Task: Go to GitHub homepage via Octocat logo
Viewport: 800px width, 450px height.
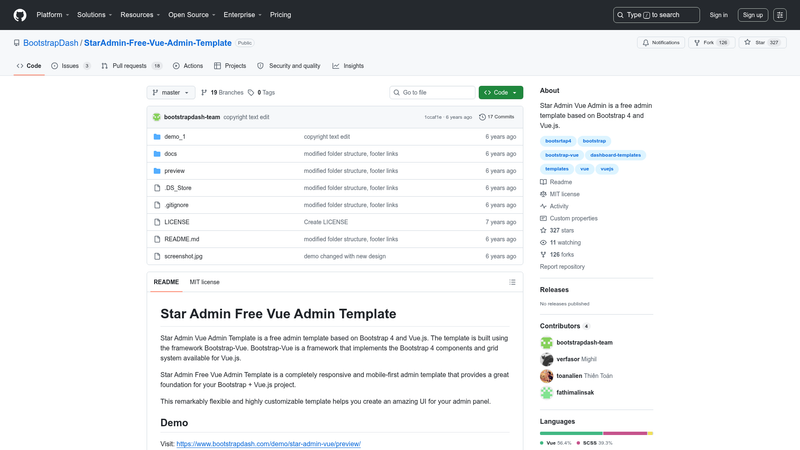Action: (20, 15)
